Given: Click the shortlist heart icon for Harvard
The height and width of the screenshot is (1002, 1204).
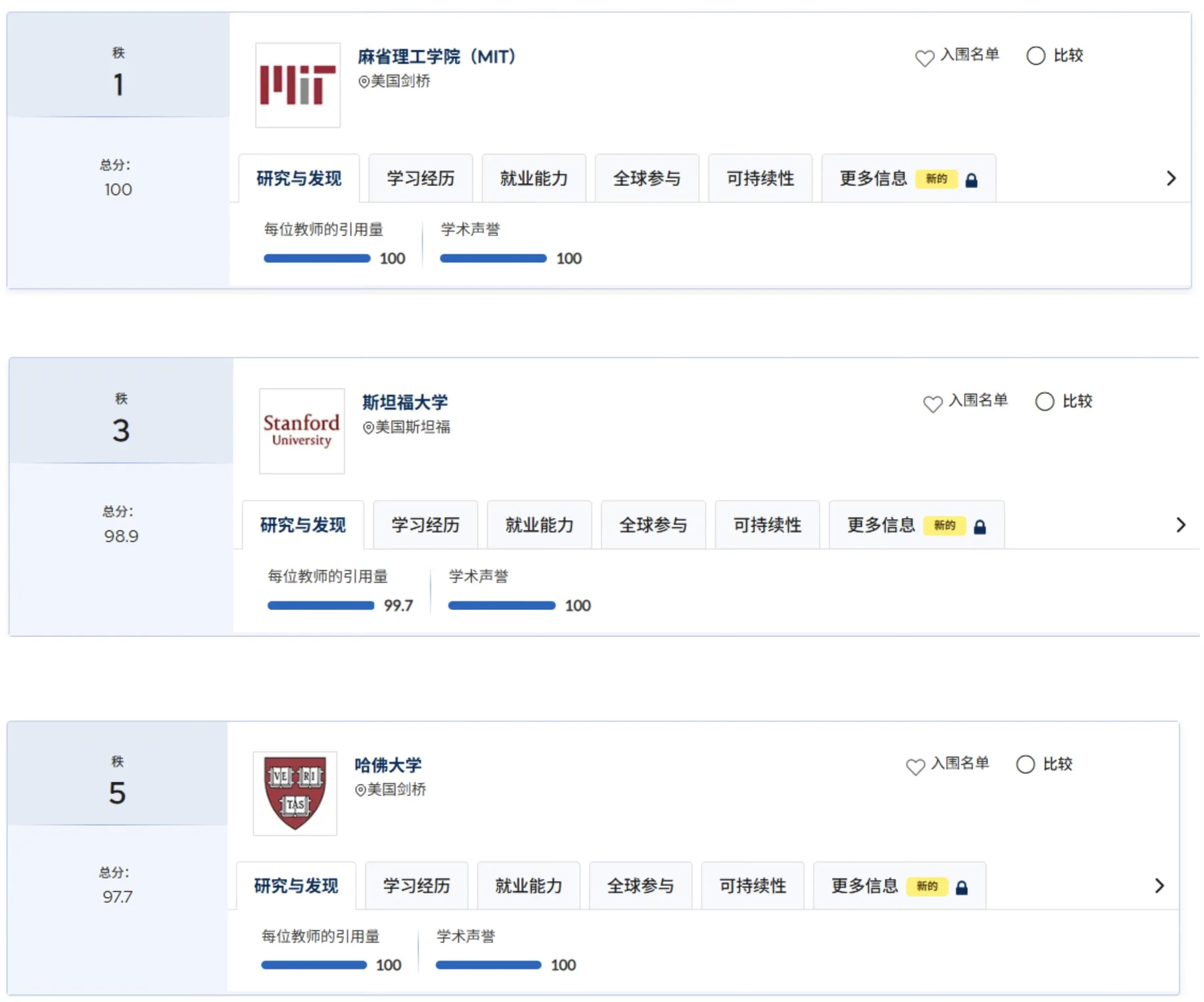Looking at the screenshot, I should pos(915,766).
